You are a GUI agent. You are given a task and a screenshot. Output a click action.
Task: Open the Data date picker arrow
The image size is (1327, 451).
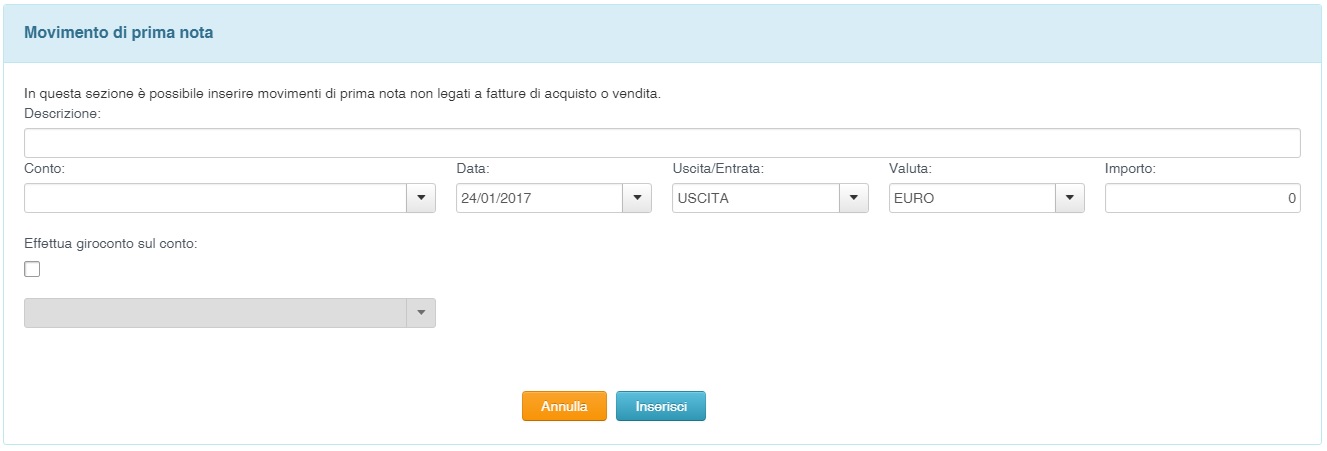coord(637,198)
